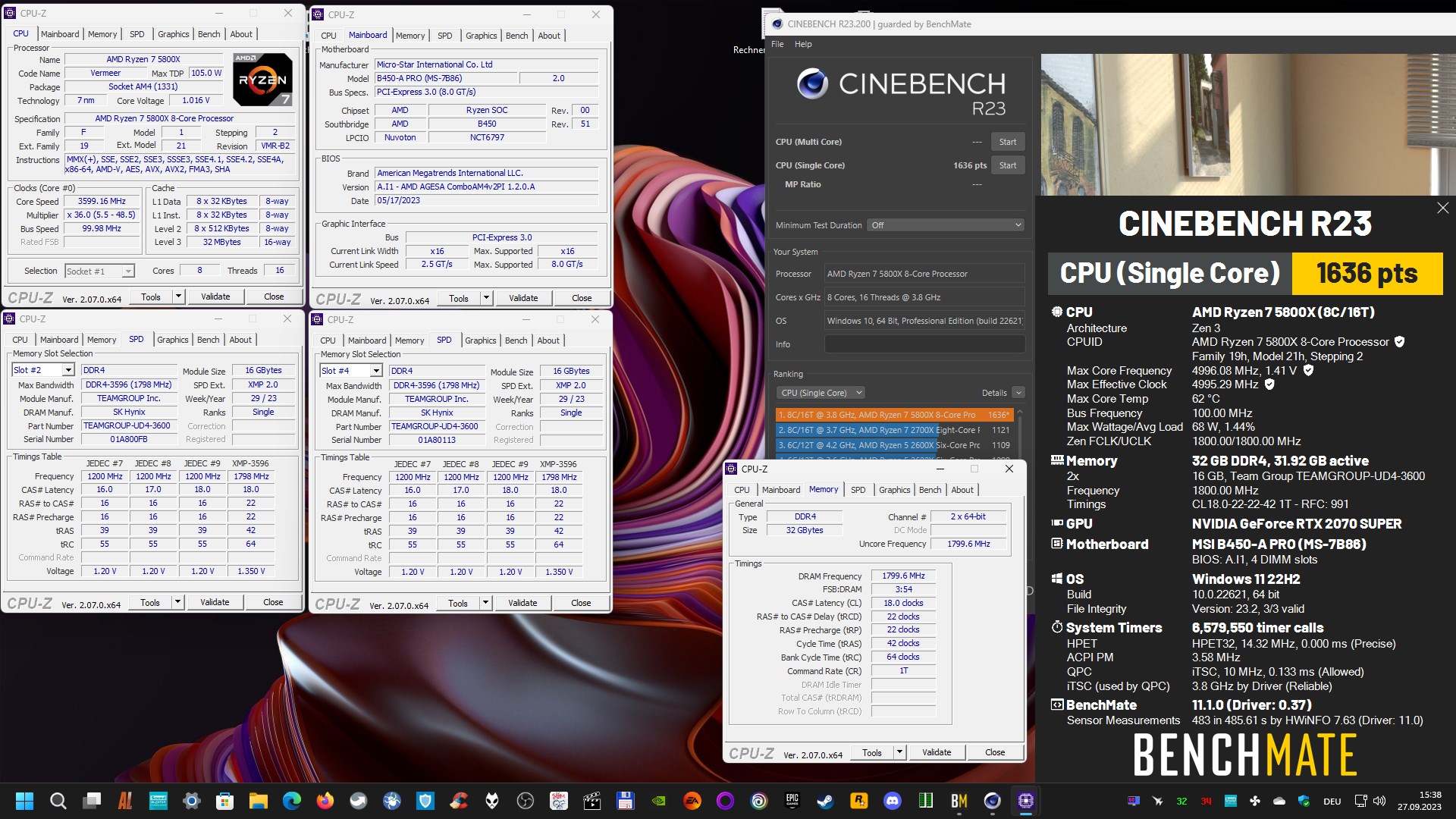Screen dimensions: 1456x819
Task: Launch Windows Settings from the taskbar
Action: [x=192, y=801]
